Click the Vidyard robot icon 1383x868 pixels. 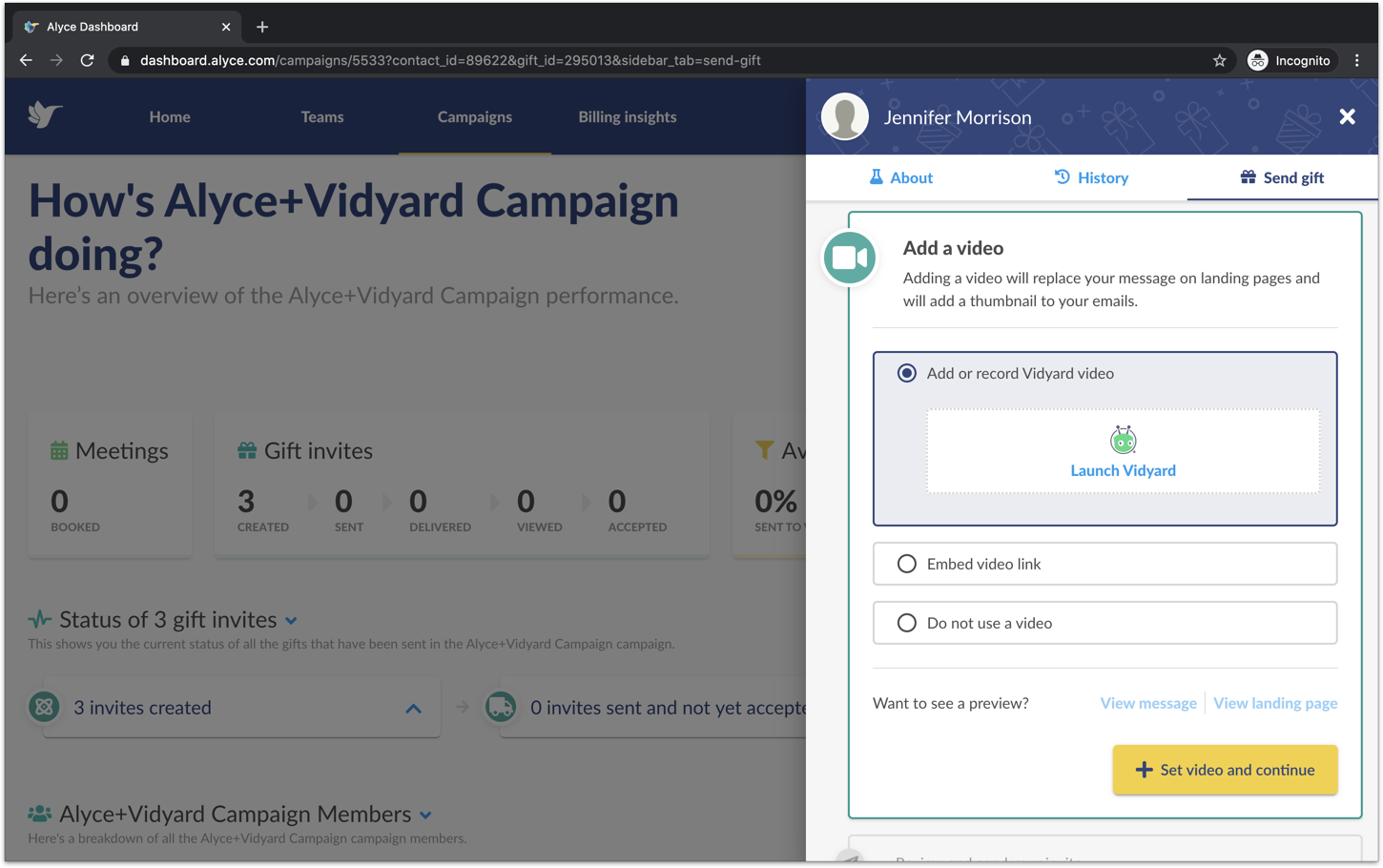(x=1123, y=440)
